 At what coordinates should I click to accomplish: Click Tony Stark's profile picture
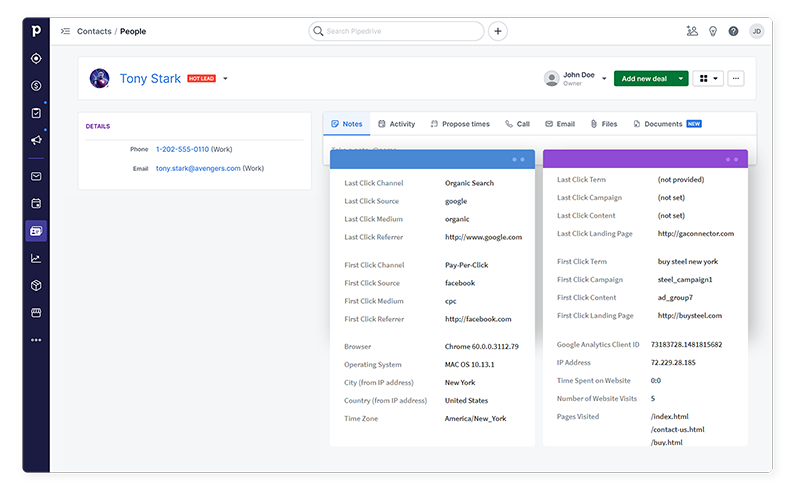(x=100, y=79)
